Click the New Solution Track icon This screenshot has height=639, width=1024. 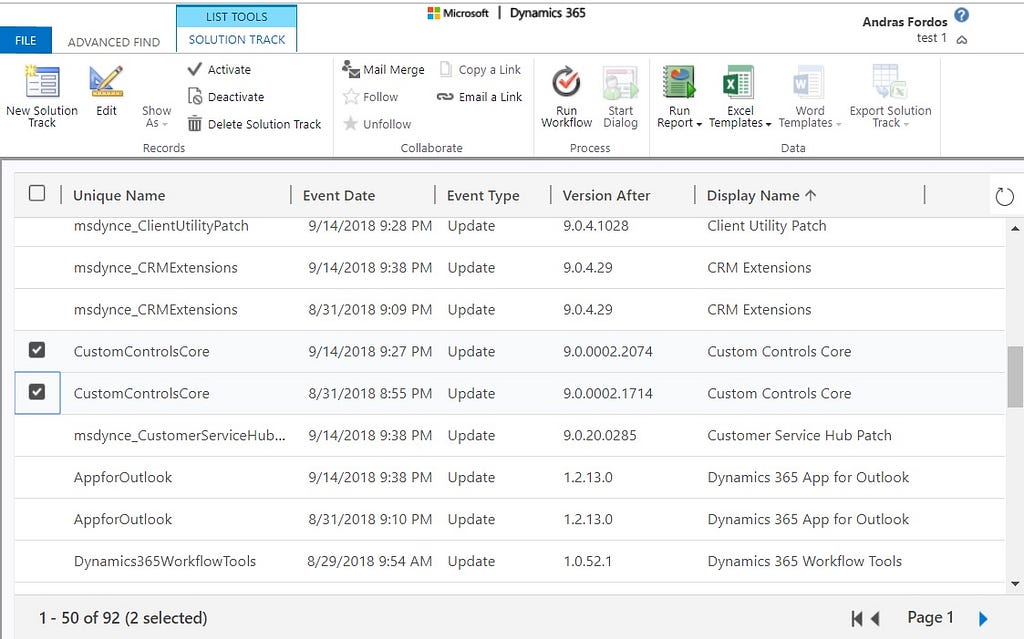click(x=42, y=82)
